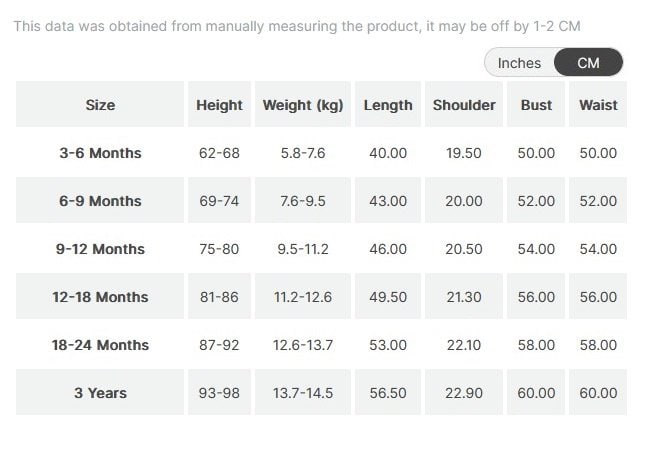Image resolution: width=669 pixels, height=459 pixels.
Task: Select the 12-18 Months size row
Action: pyautogui.click(x=100, y=297)
